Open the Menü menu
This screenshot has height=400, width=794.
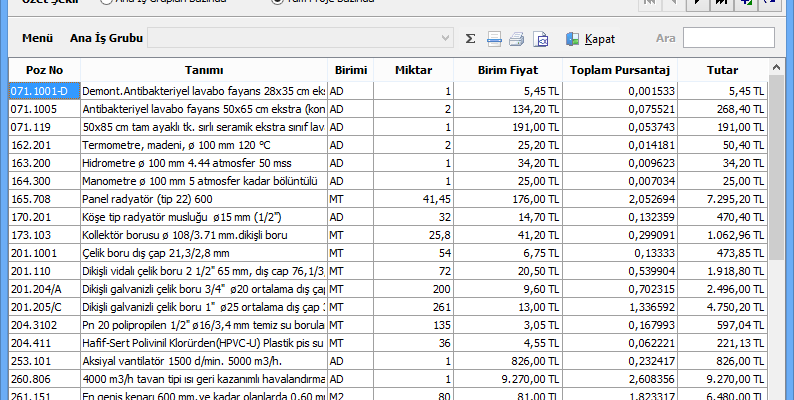37,39
